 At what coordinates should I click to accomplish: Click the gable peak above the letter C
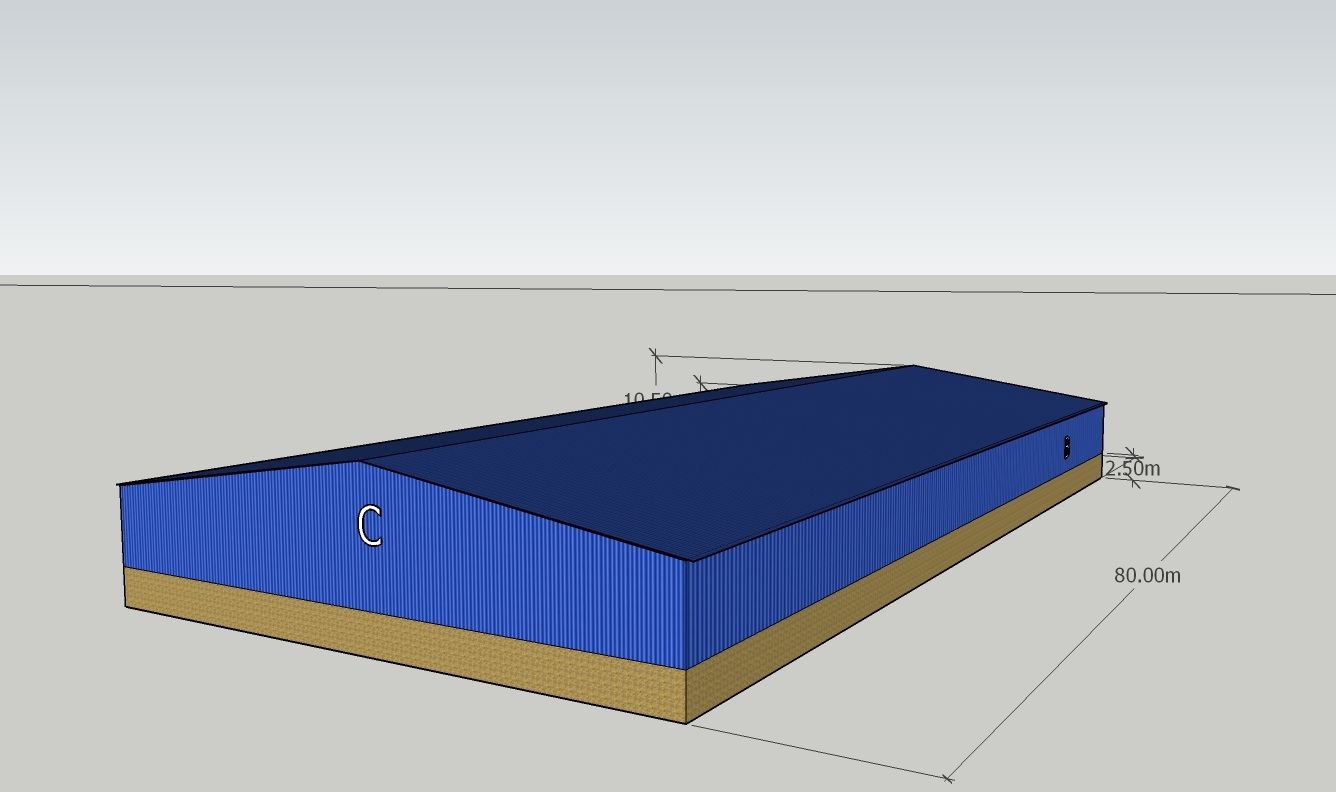coord(360,462)
